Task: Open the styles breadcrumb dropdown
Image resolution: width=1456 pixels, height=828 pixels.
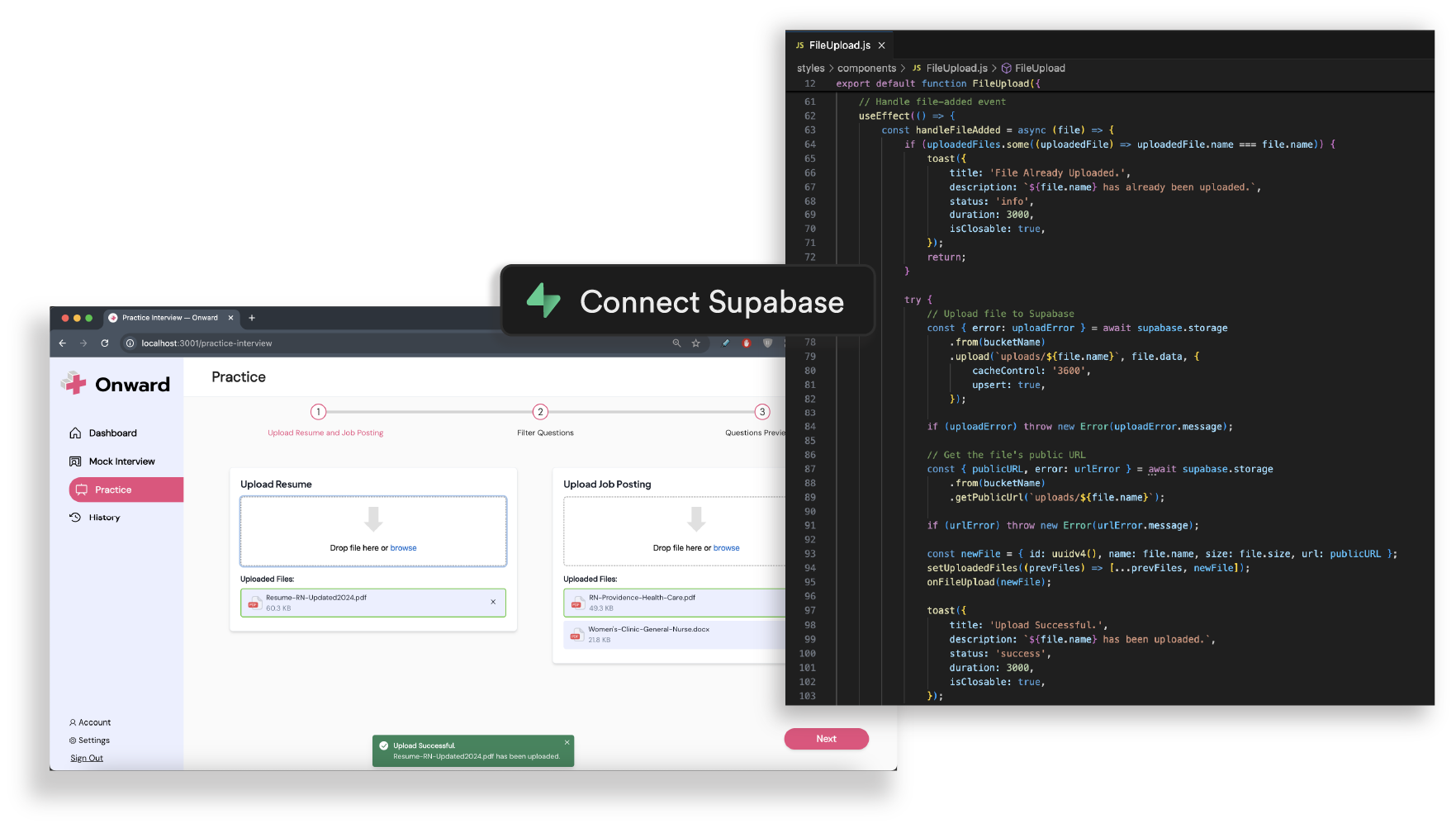Action: (x=810, y=68)
